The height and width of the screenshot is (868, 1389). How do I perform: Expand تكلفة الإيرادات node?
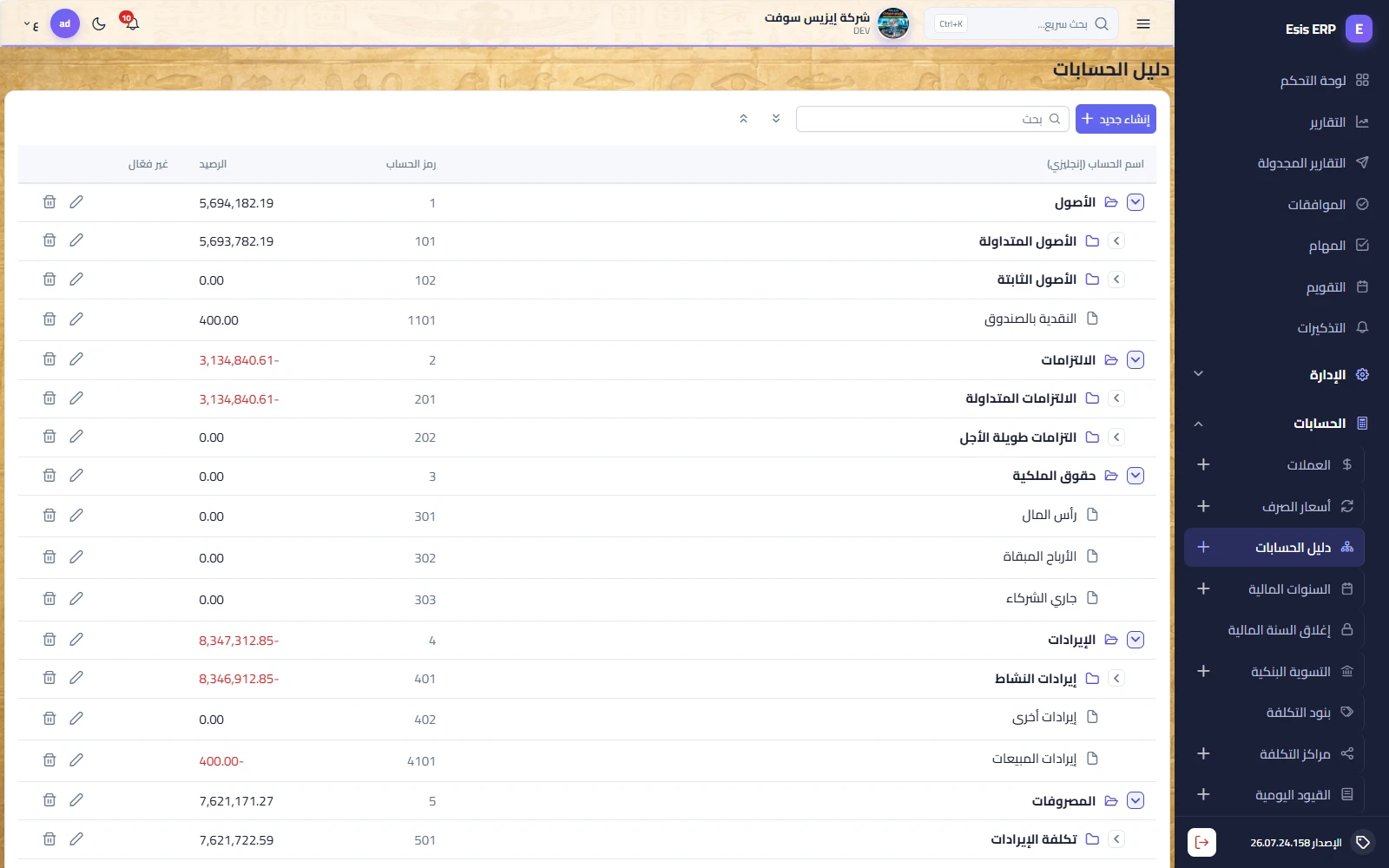(1116, 839)
